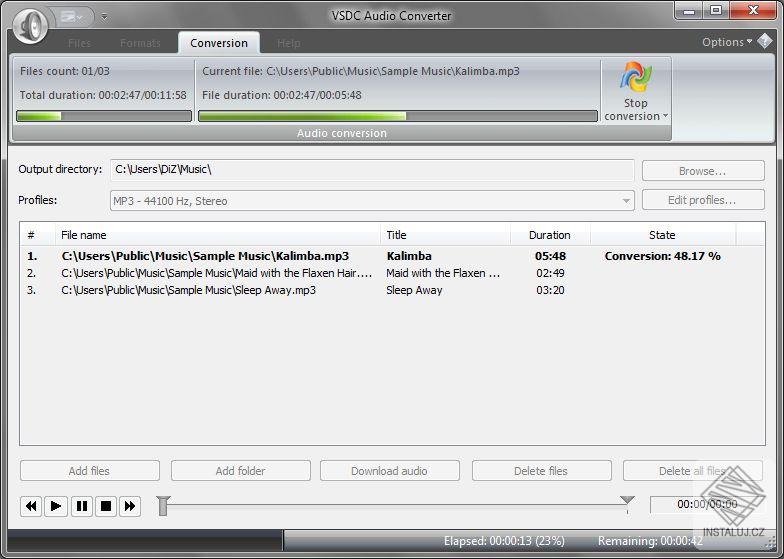Screen dimensions: 784x559
Task: Click the file duration progress bar
Action: [398, 116]
